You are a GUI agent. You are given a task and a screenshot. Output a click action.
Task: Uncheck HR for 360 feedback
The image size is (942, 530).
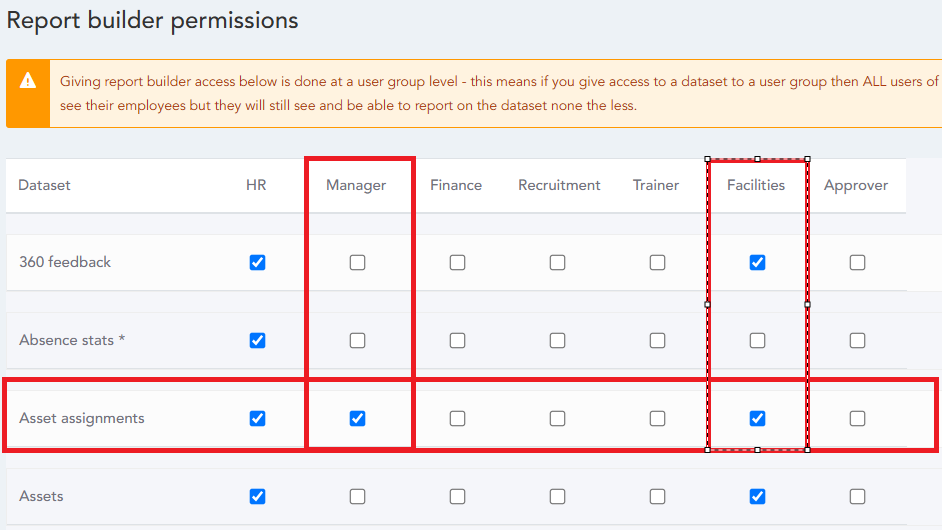pyautogui.click(x=257, y=263)
